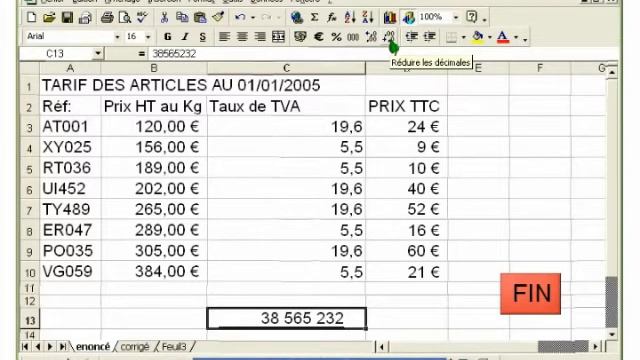This screenshot has width=640, height=360.
Task: Toggle left text alignment
Action: coord(224,37)
